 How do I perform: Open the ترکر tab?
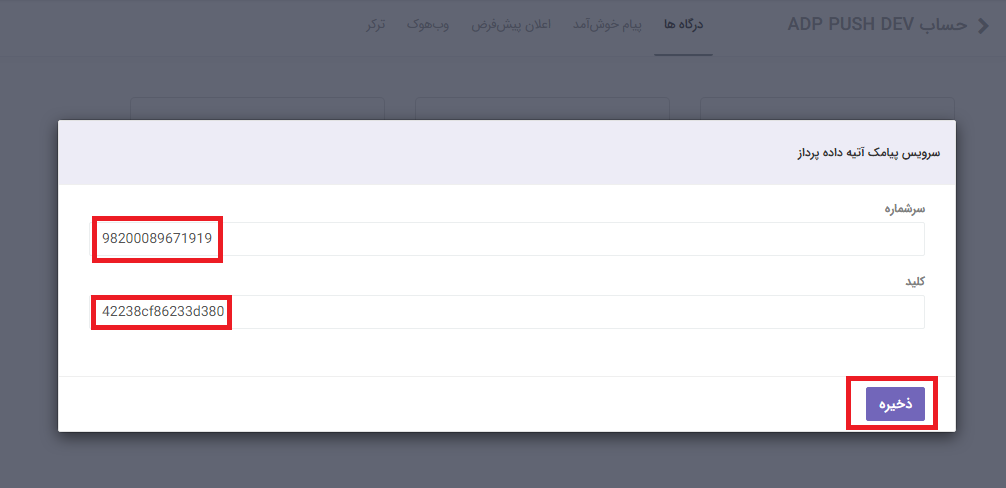[375, 24]
